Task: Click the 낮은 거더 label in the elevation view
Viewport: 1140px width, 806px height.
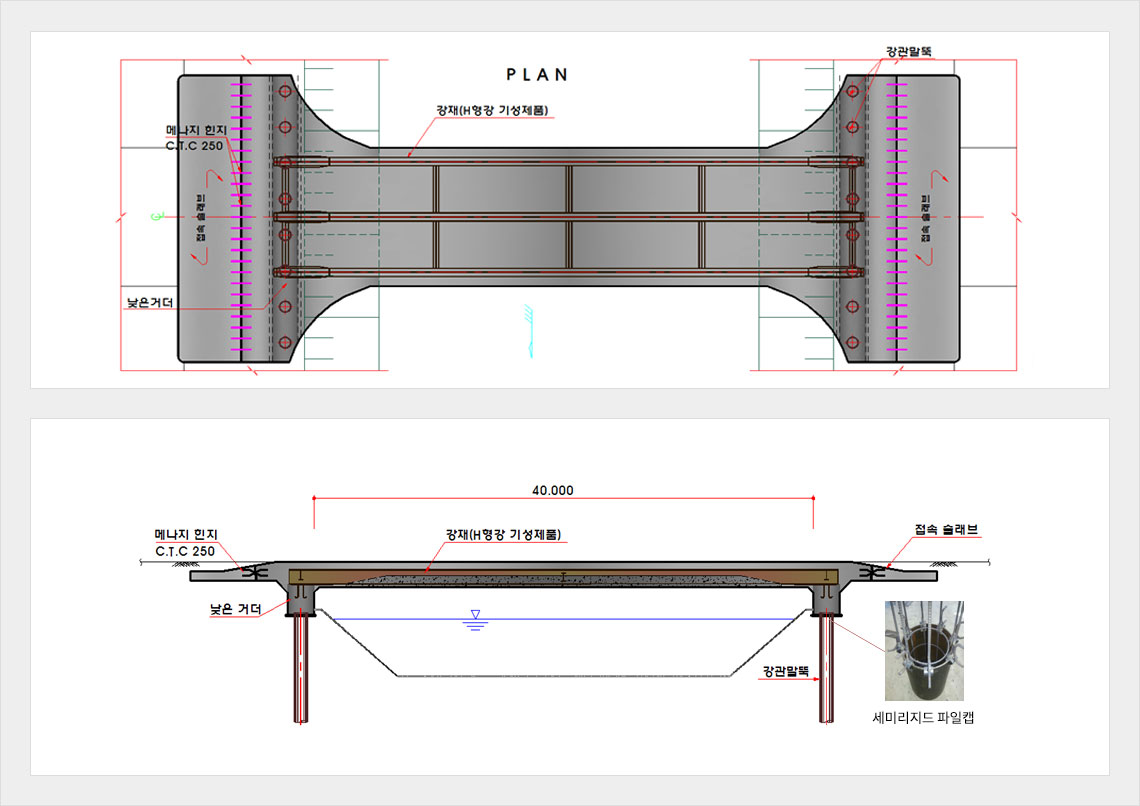Action: (x=235, y=607)
